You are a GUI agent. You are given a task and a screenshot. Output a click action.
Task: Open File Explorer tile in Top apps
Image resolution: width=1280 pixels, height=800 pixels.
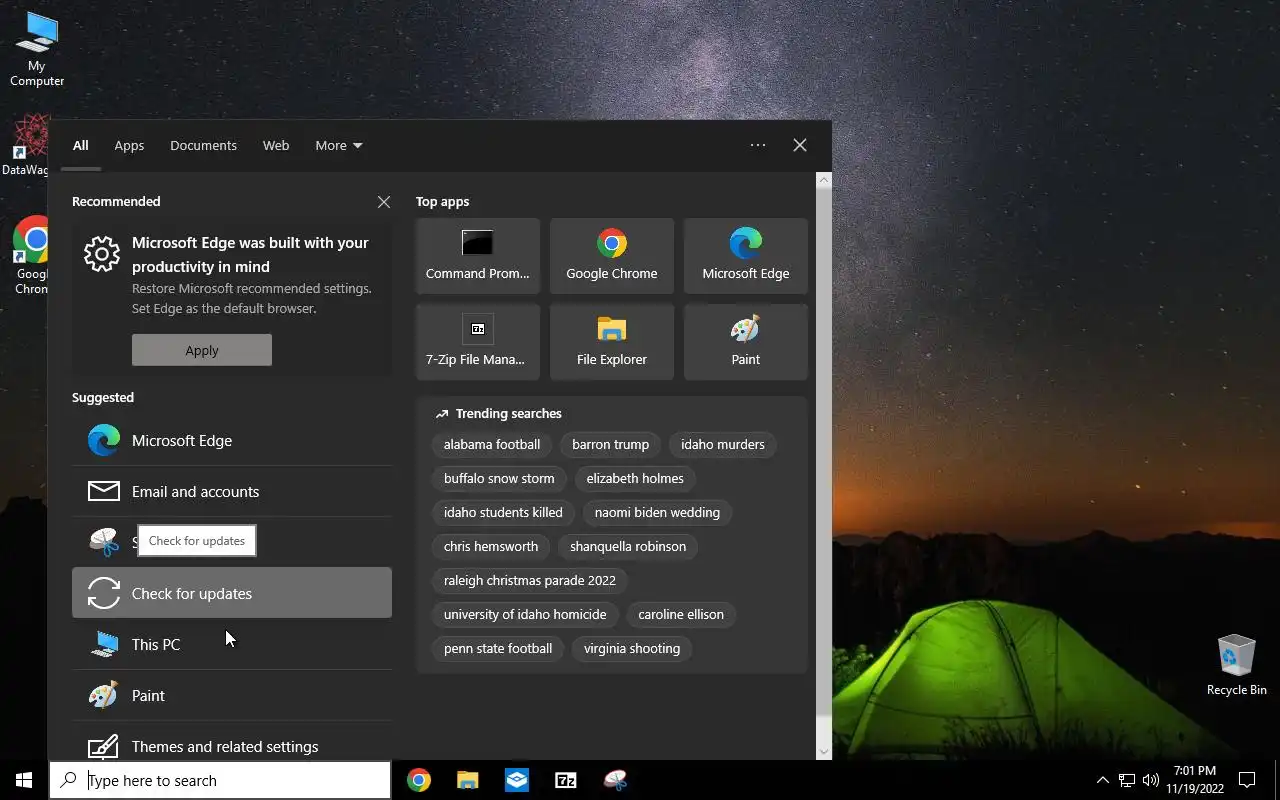(612, 342)
